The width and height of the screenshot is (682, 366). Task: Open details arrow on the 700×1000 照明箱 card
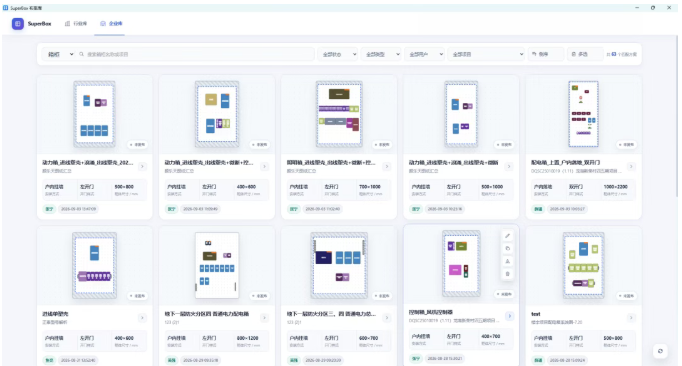click(387, 166)
